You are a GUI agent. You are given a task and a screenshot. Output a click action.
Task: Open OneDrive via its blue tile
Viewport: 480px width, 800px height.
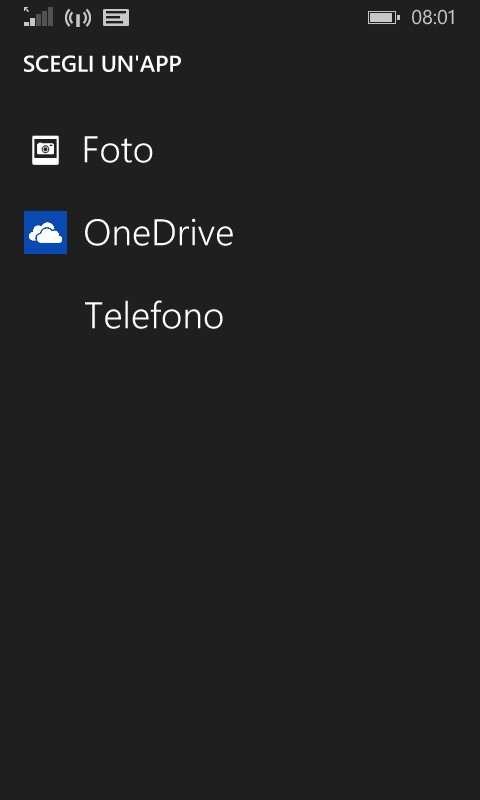pyautogui.click(x=45, y=232)
